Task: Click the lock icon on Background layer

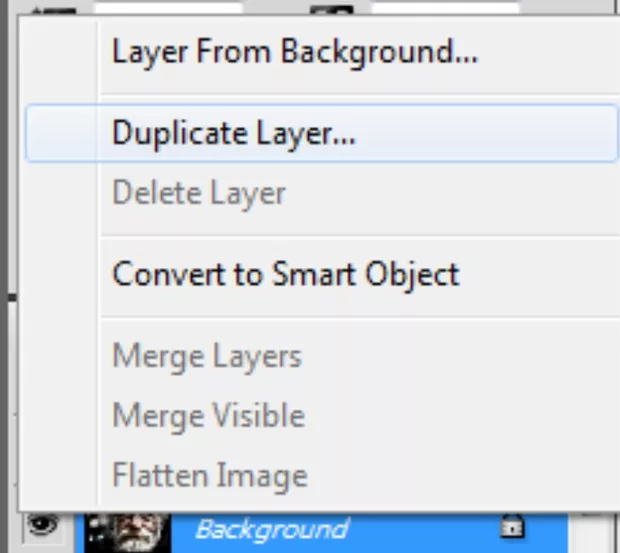Action: 510,529
